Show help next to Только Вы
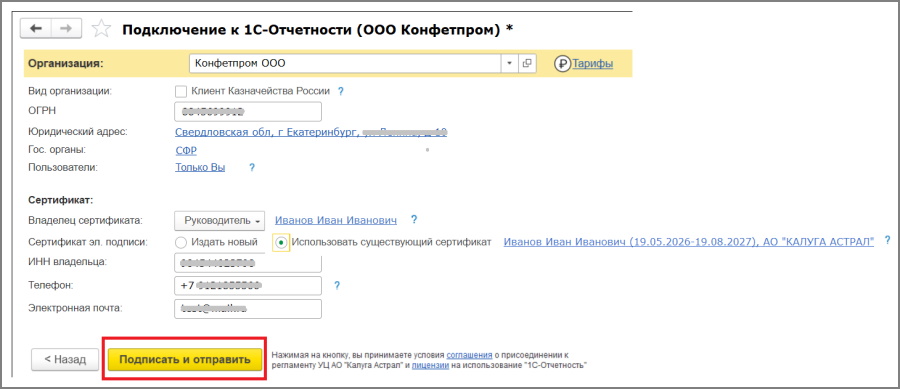 coord(251,168)
